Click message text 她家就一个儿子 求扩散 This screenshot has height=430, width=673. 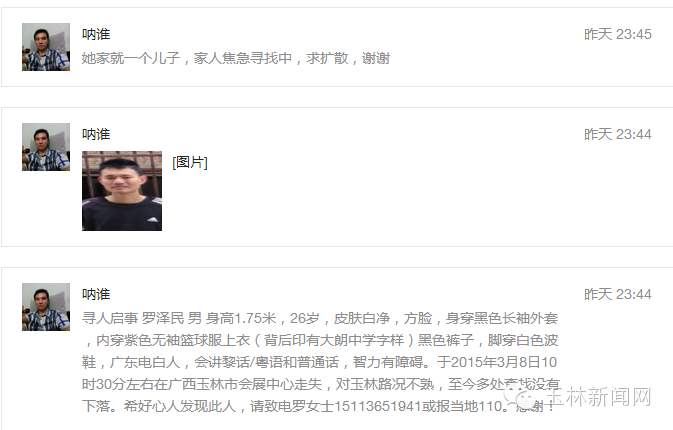[236, 58]
